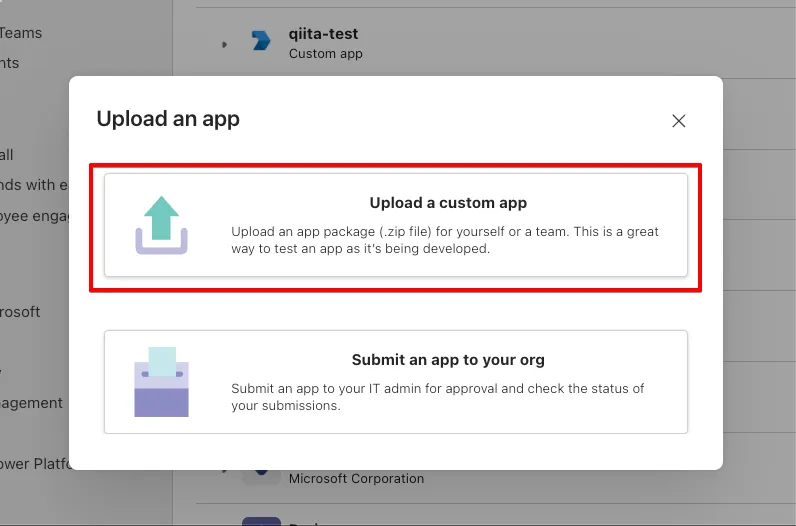
Task: Click the IT admin approval description text
Action: (438, 397)
